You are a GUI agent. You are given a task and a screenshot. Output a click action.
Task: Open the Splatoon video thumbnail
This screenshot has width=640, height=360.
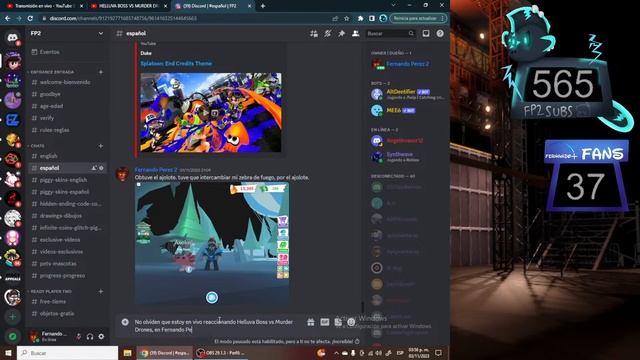coord(211,113)
